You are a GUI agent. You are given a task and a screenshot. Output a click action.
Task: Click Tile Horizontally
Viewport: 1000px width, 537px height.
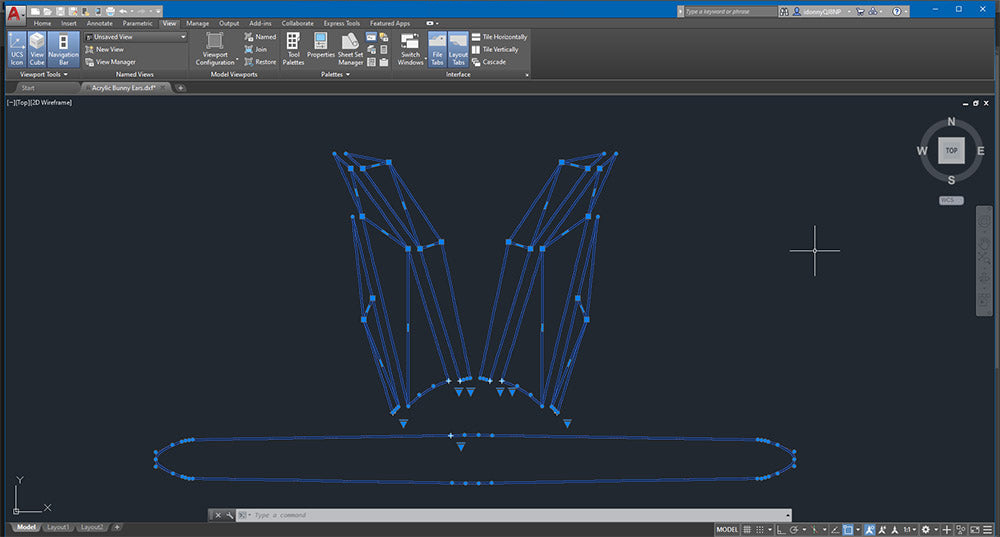(503, 37)
